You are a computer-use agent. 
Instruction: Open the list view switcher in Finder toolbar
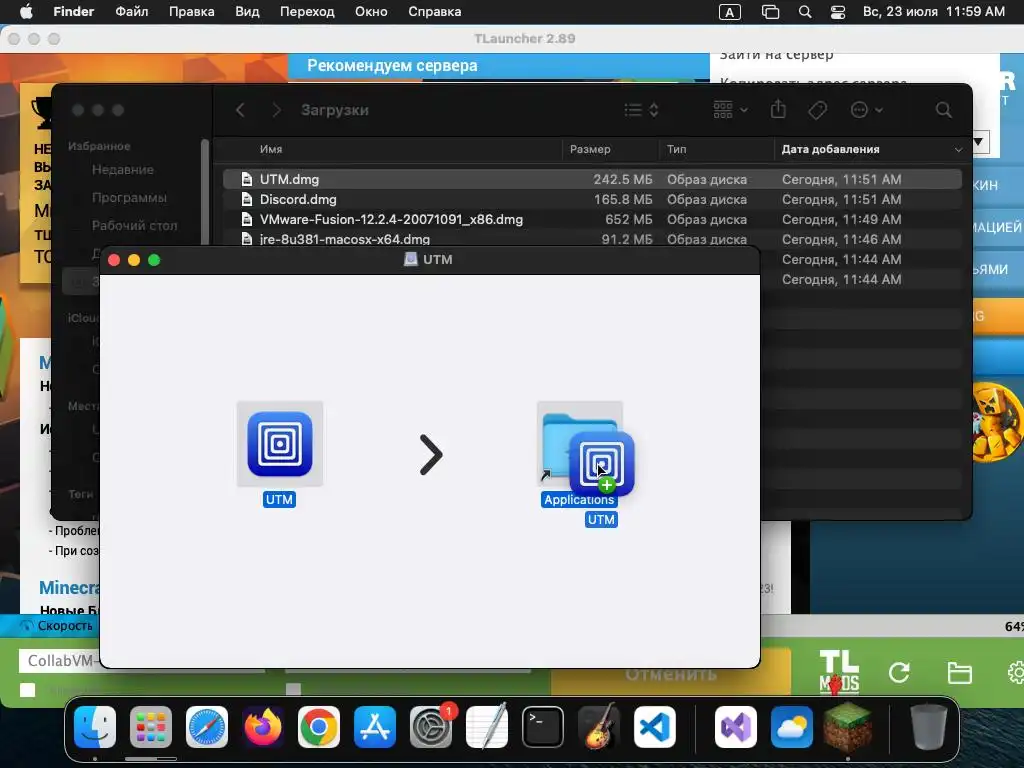(641, 110)
